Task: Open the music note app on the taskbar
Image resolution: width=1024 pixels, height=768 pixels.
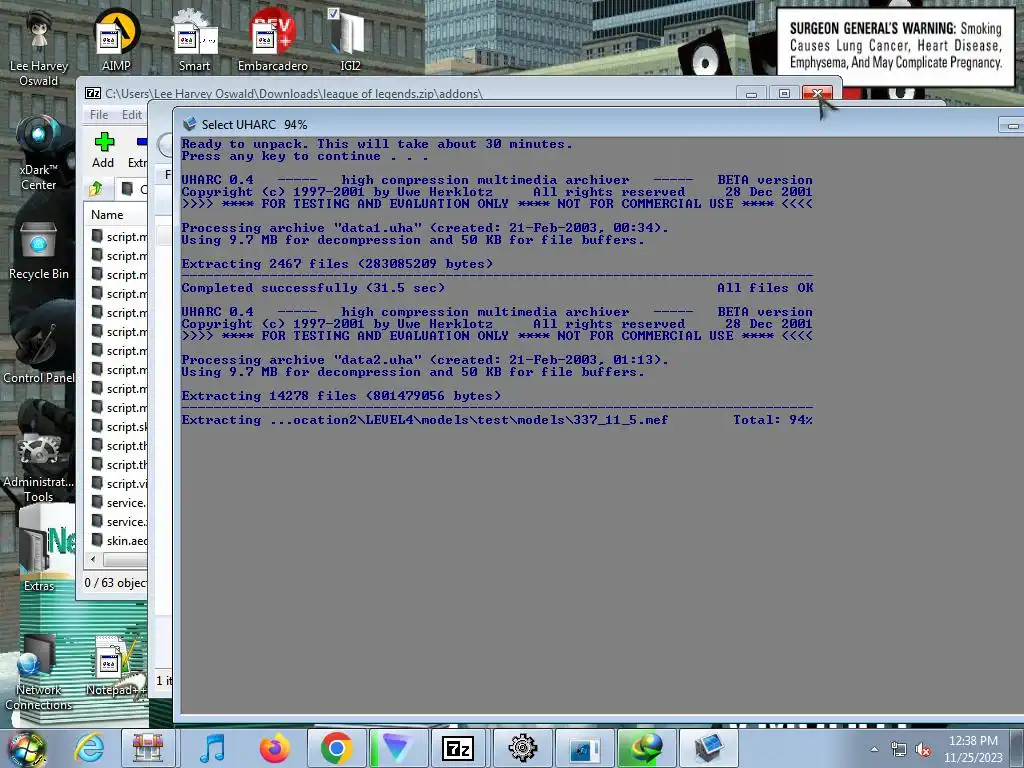Action: pos(212,748)
